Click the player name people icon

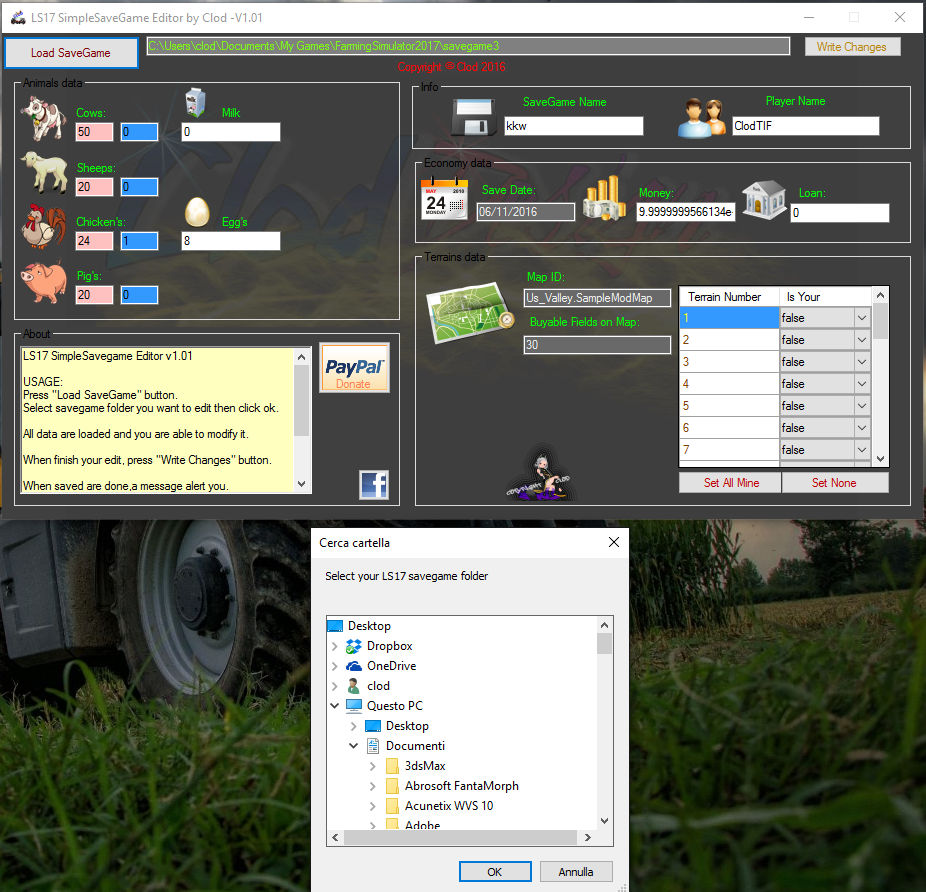click(702, 118)
